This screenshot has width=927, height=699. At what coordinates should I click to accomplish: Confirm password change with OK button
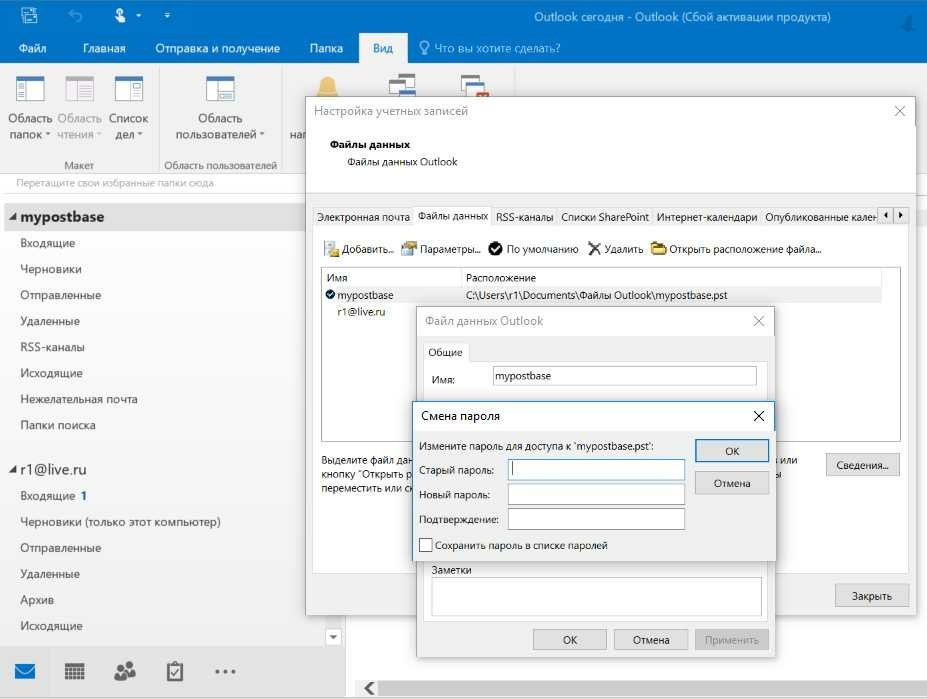pyautogui.click(x=731, y=451)
